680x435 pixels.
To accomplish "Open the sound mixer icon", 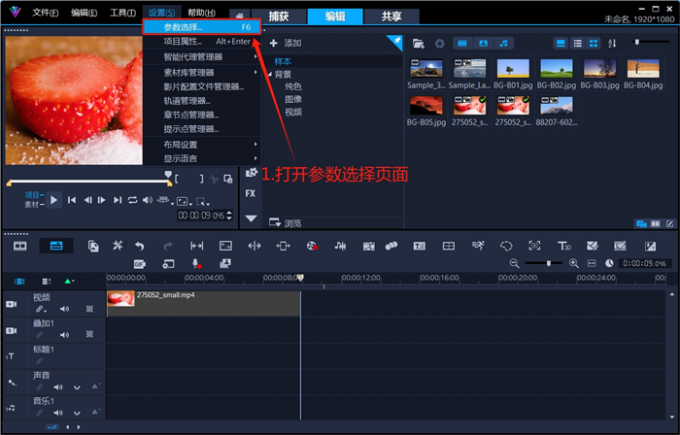I will 340,246.
